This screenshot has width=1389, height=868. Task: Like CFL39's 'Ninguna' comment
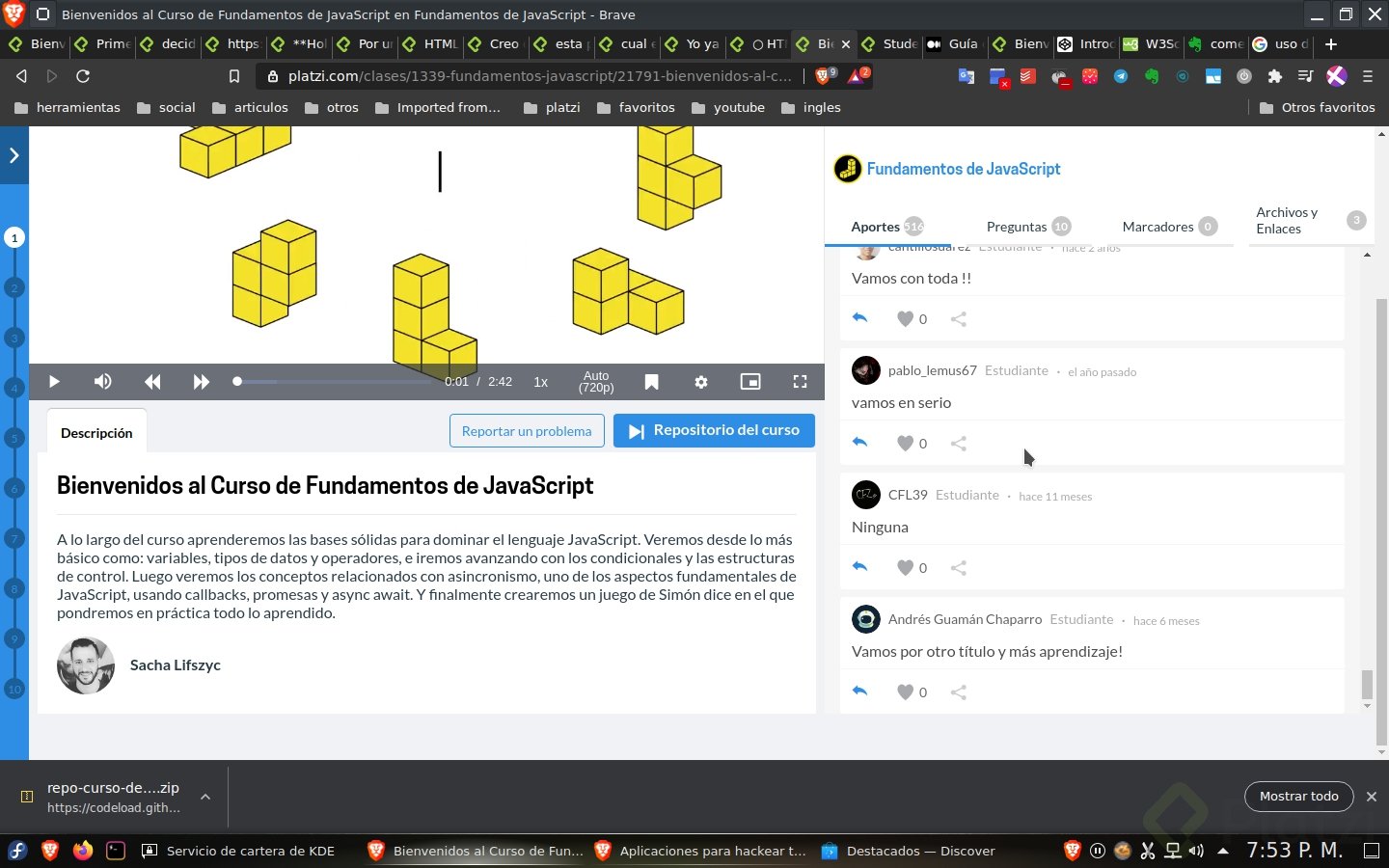(x=905, y=568)
